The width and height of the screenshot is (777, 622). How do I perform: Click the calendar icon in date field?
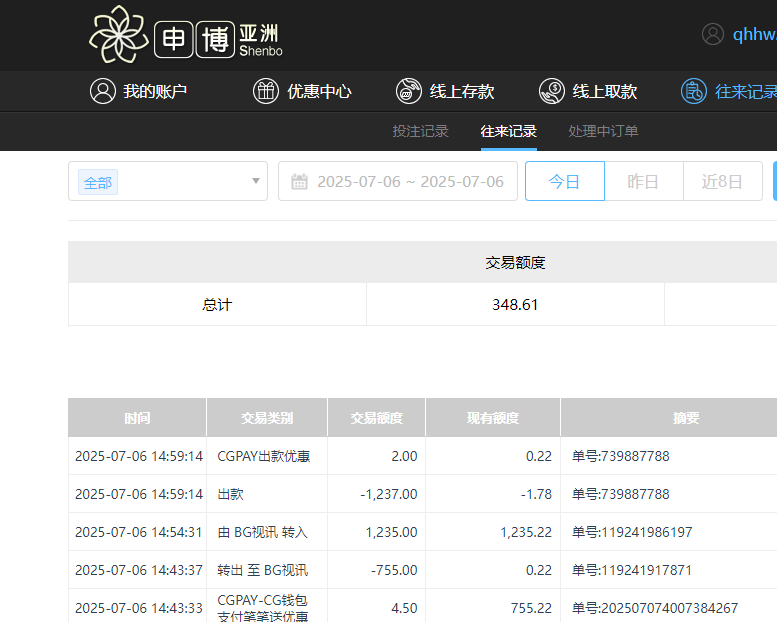[299, 182]
